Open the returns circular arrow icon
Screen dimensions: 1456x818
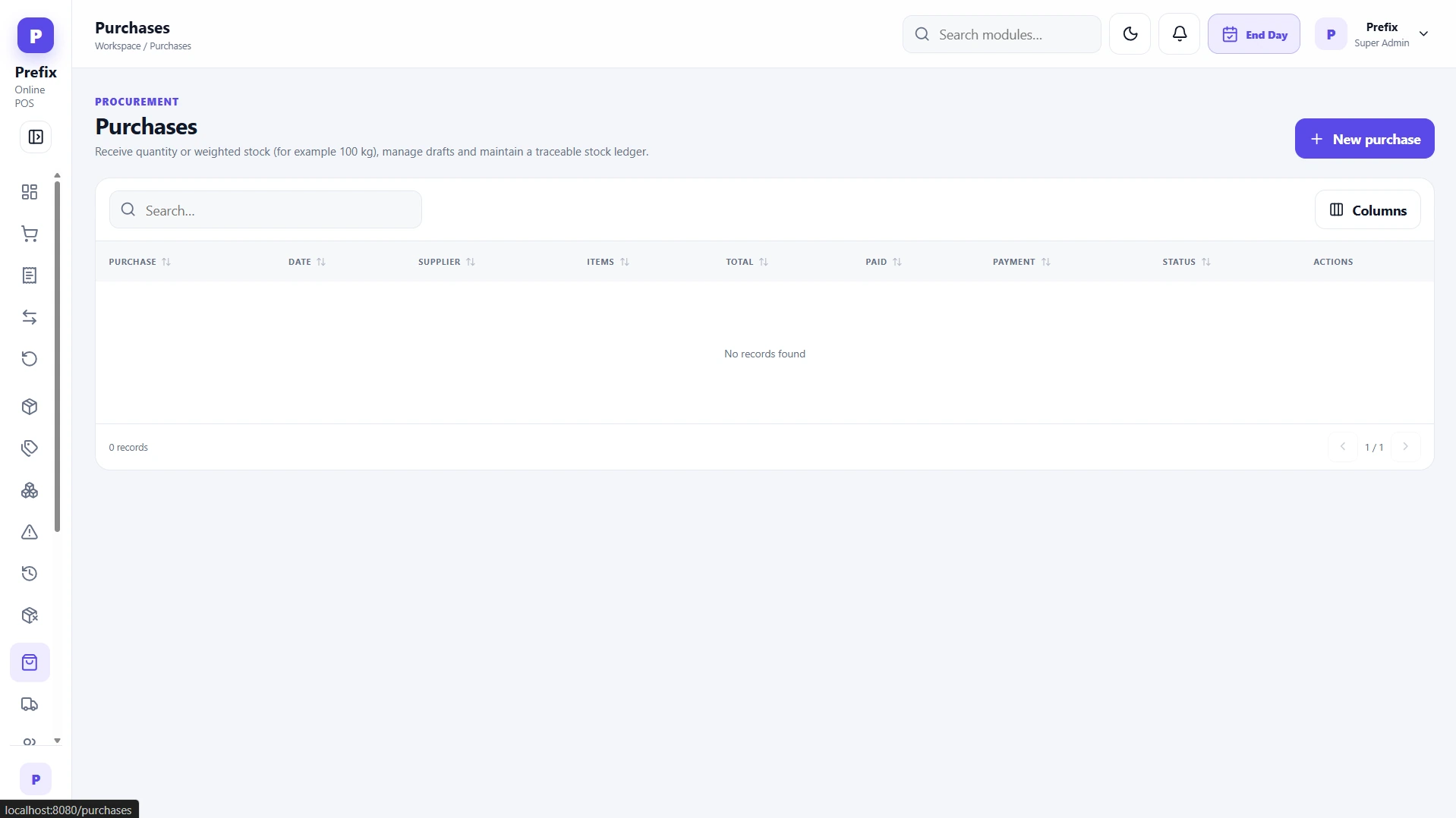pyautogui.click(x=30, y=359)
